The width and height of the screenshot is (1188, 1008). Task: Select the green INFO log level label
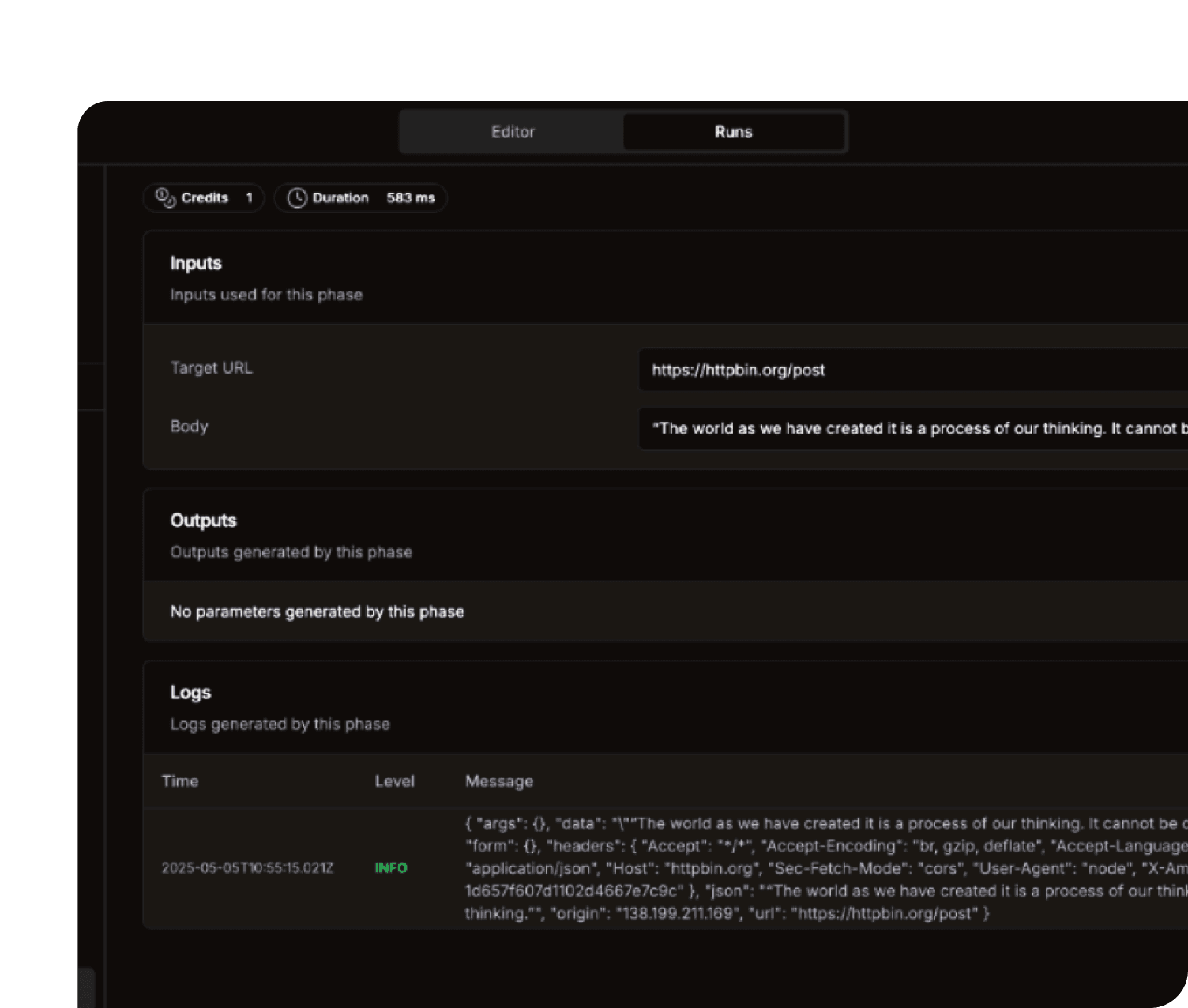pos(390,867)
